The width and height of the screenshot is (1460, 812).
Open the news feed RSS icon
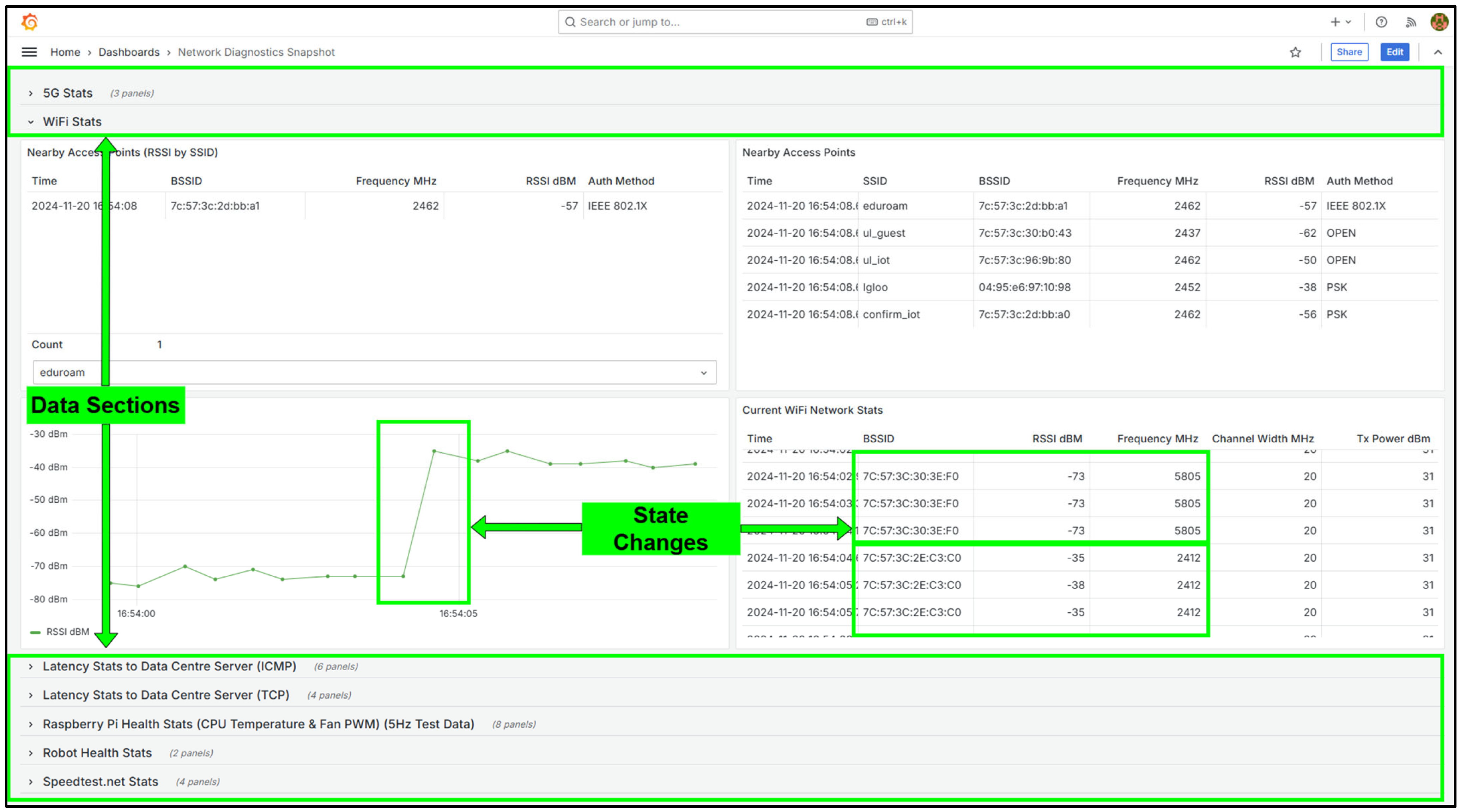click(1411, 22)
